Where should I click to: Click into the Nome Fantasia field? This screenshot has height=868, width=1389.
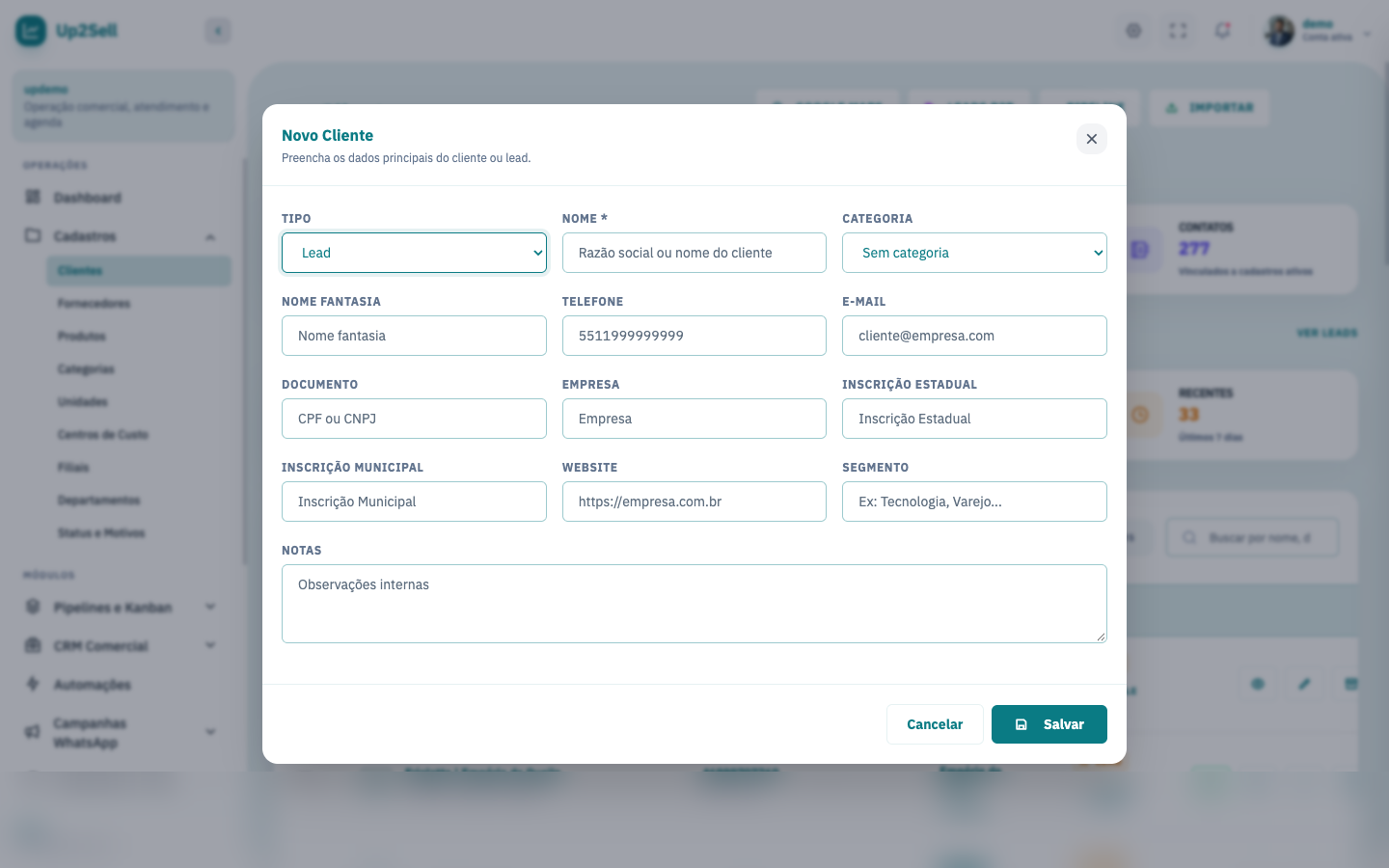pos(414,336)
